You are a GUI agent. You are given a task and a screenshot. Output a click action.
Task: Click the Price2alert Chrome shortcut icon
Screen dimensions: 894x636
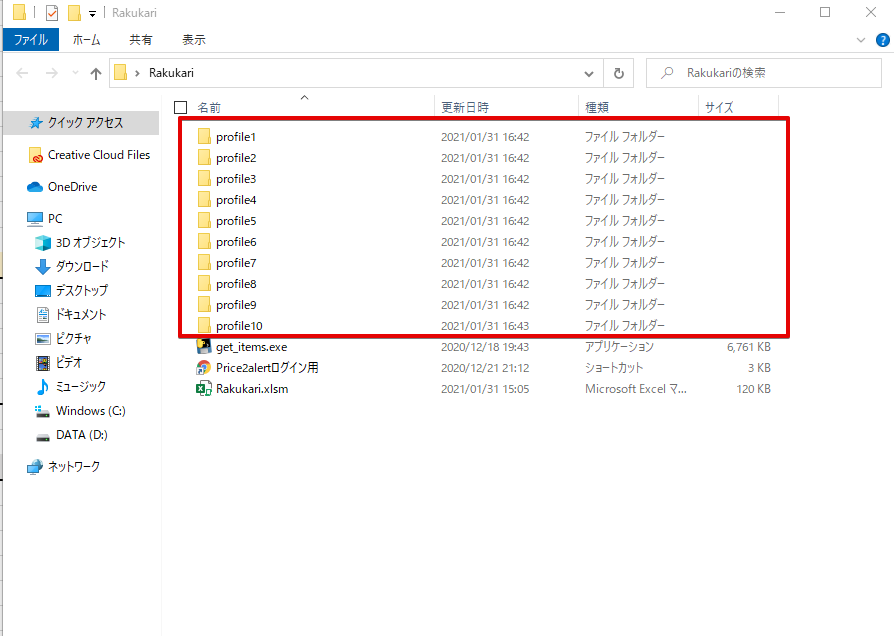tap(203, 368)
